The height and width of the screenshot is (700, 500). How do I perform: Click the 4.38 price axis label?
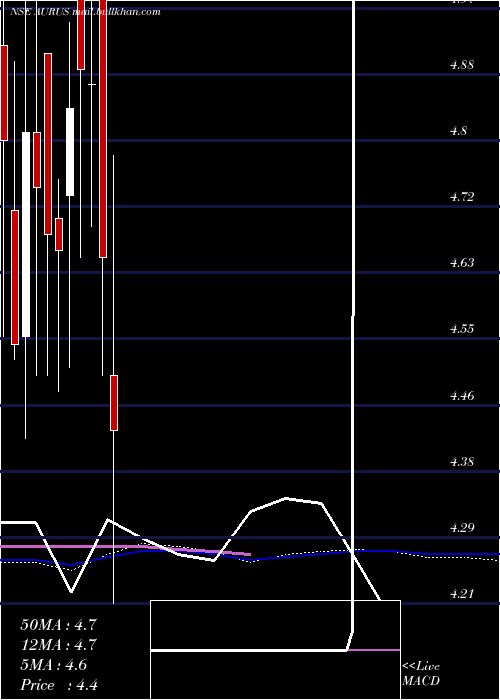462,462
